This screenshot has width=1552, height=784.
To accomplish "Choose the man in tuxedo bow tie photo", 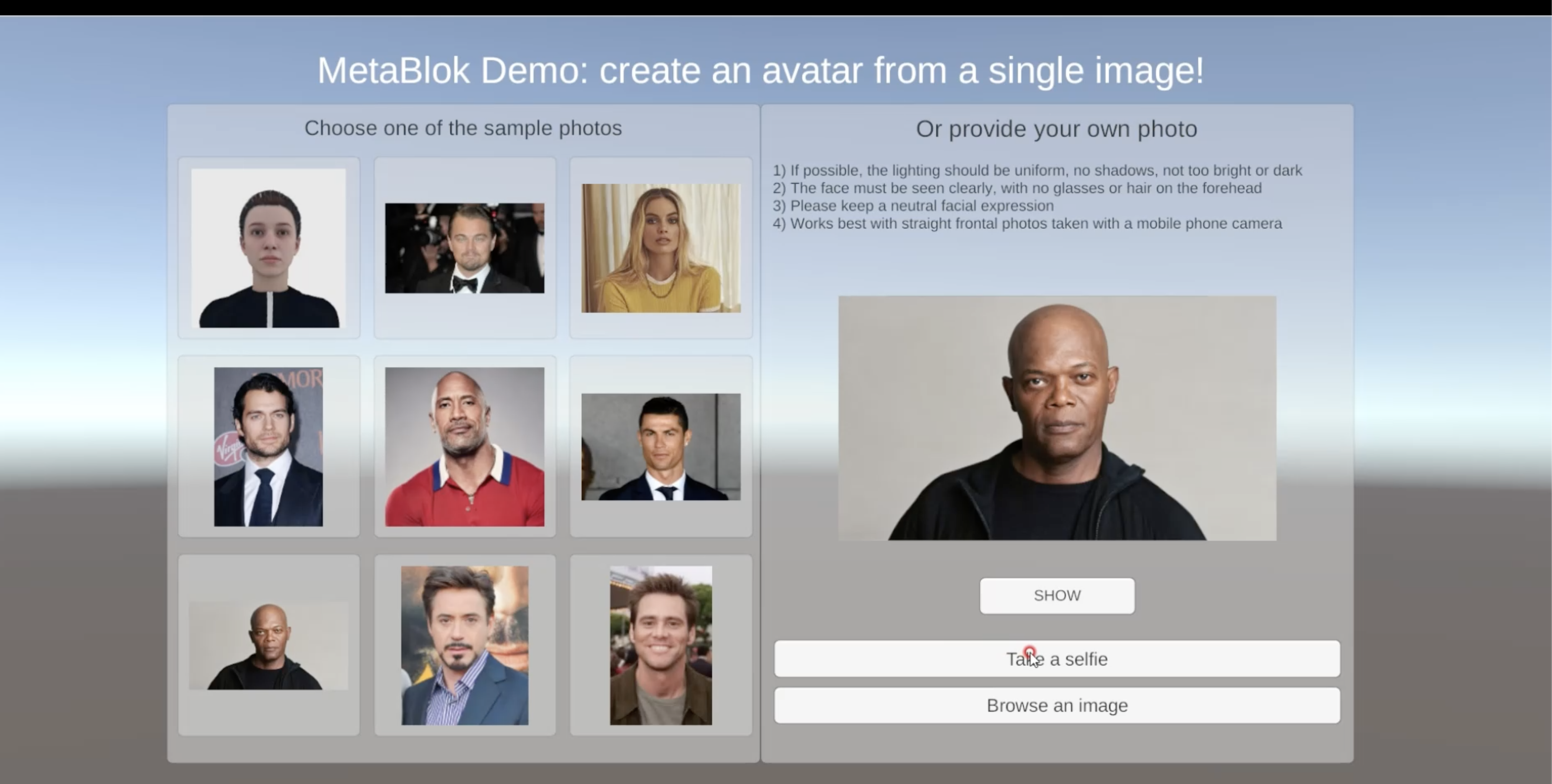I will tap(465, 248).
